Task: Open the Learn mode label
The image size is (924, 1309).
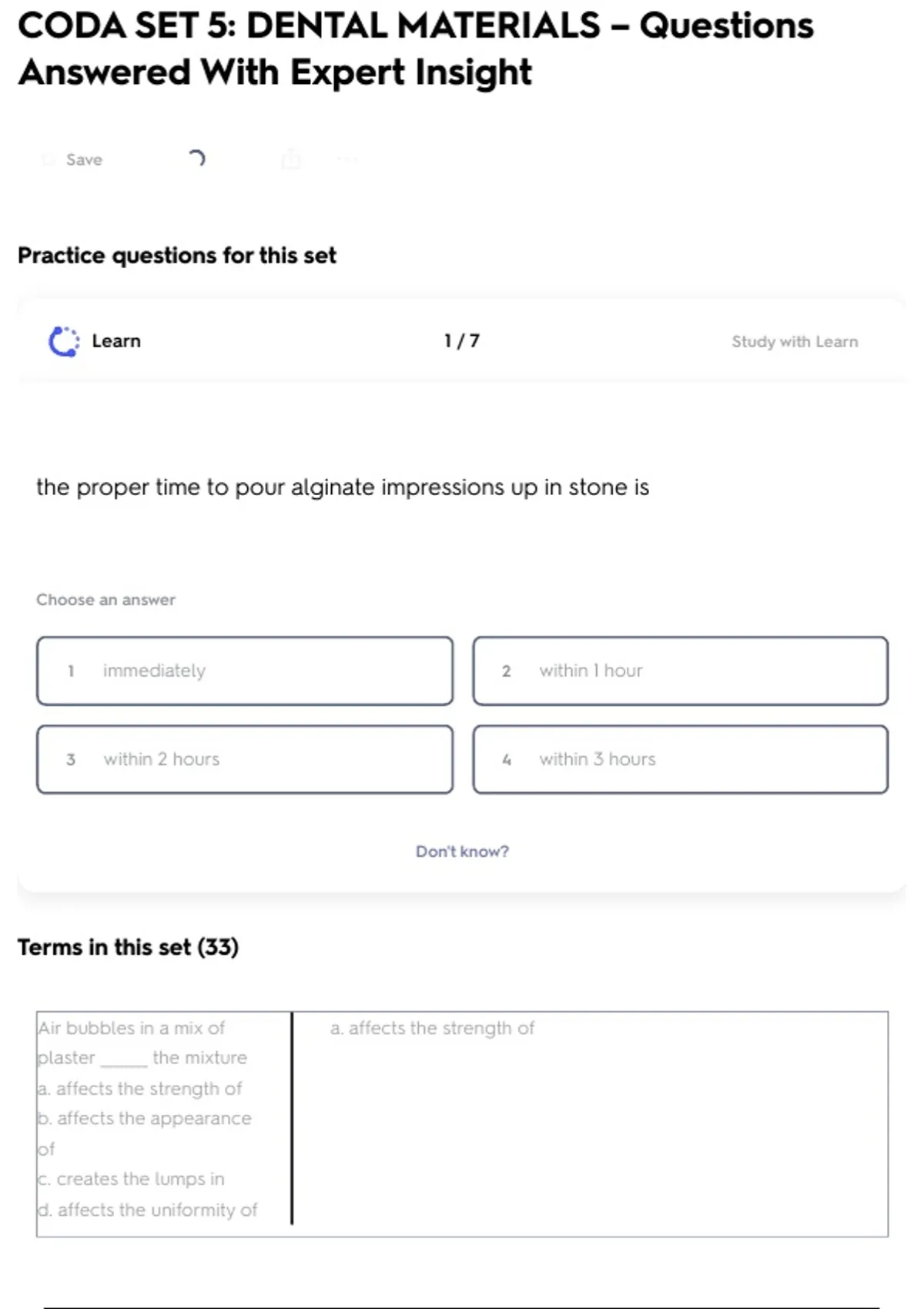Action: (116, 341)
